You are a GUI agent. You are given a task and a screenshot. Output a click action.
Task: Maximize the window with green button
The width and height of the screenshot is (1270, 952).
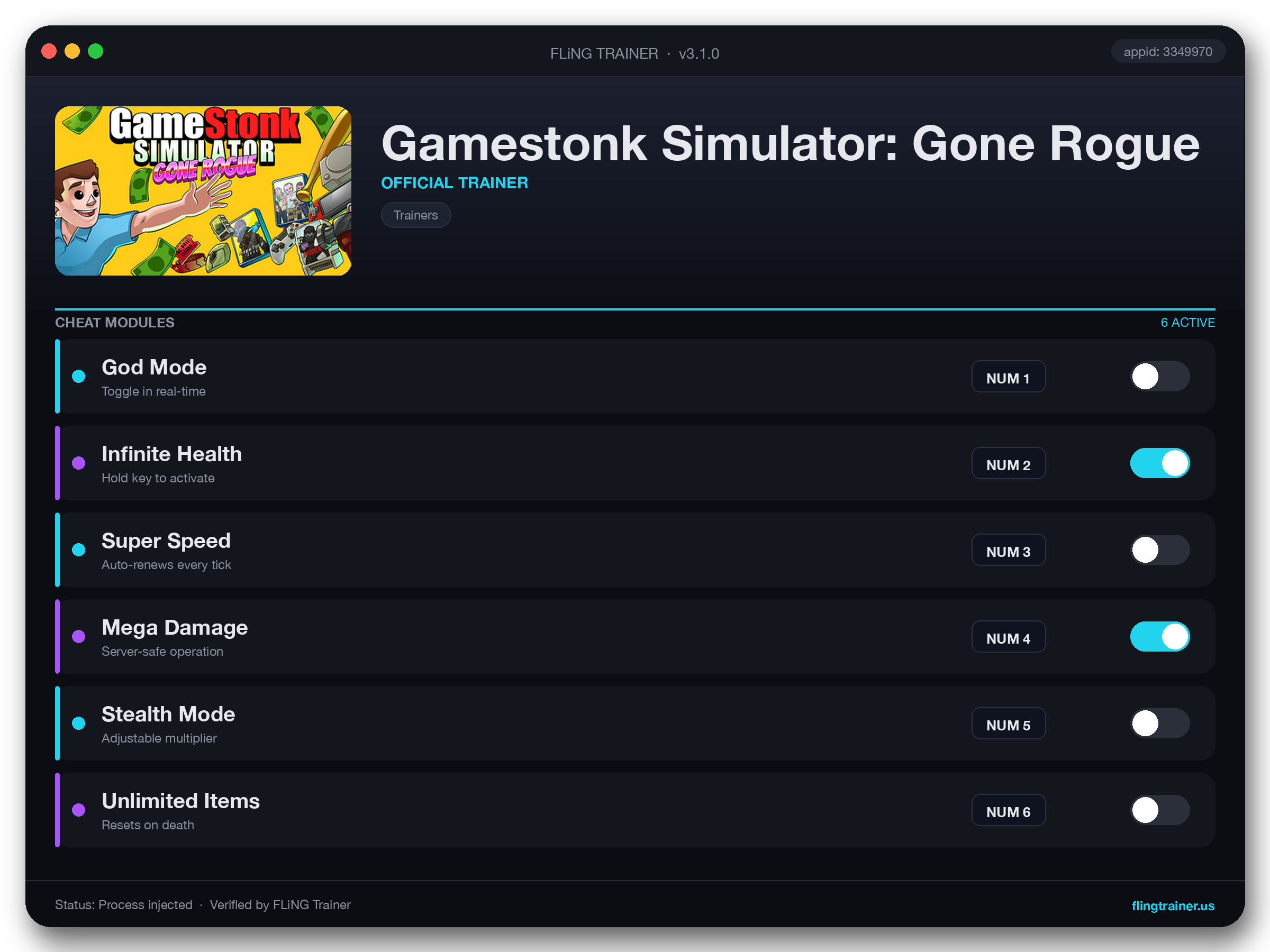click(x=96, y=51)
